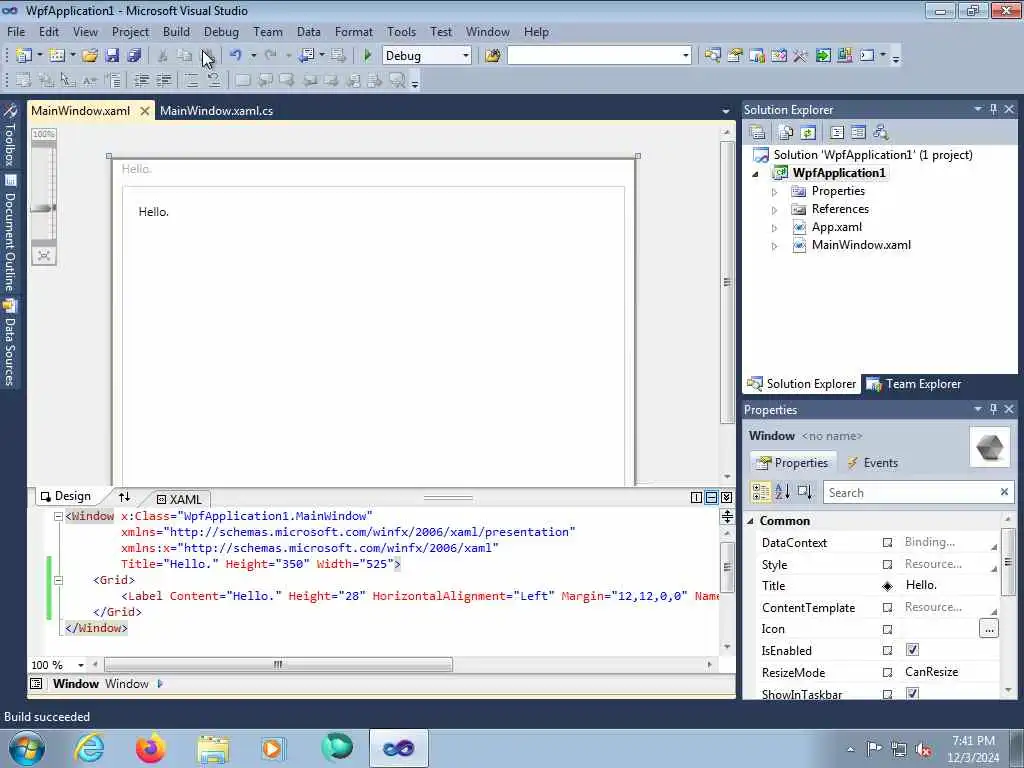Image resolution: width=1024 pixels, height=768 pixels.
Task: Click the designer zoom slider thumb
Action: click(44, 208)
